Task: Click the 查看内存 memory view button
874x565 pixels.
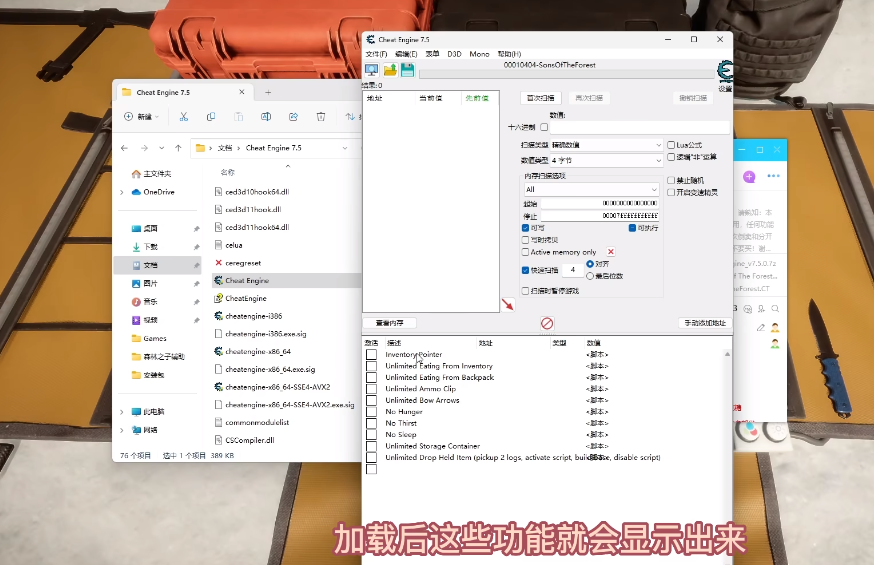Action: click(390, 323)
